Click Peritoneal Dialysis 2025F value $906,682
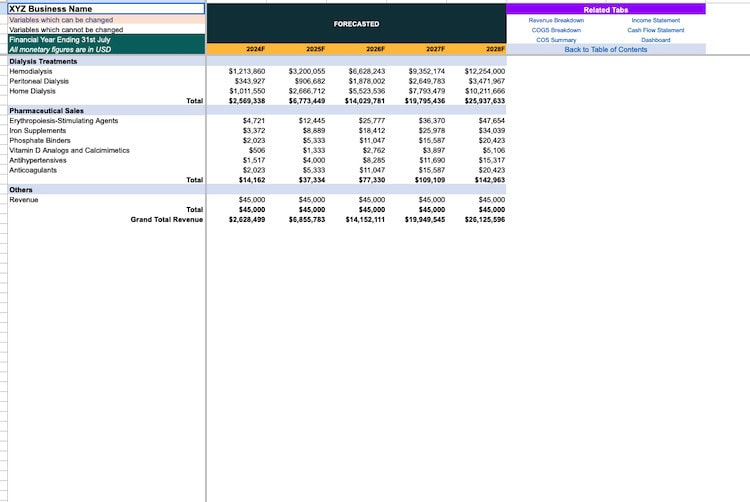 tap(309, 81)
